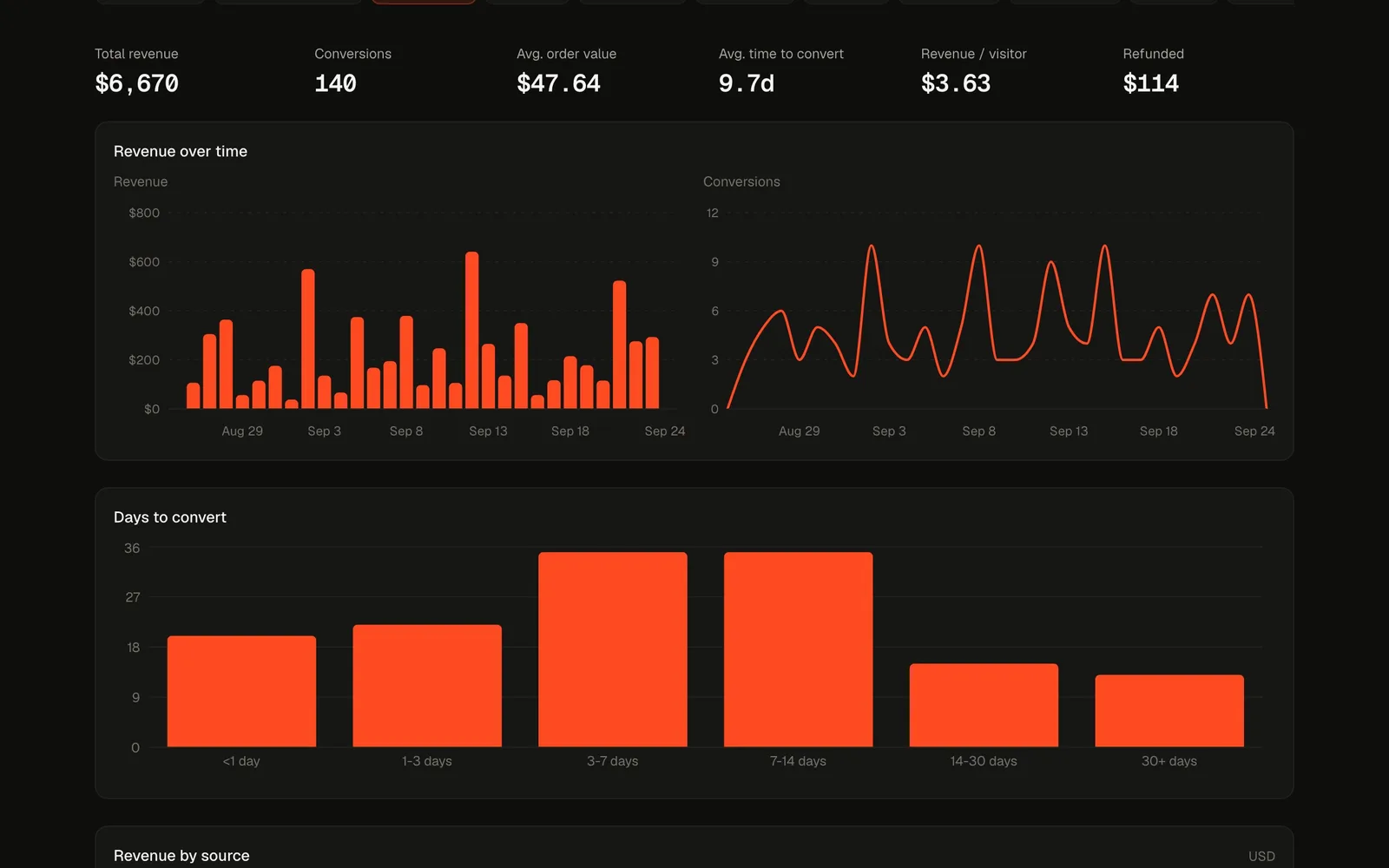Viewport: 1389px width, 868px height.
Task: Click the 12 axis label in Conversions chart
Action: pos(712,213)
